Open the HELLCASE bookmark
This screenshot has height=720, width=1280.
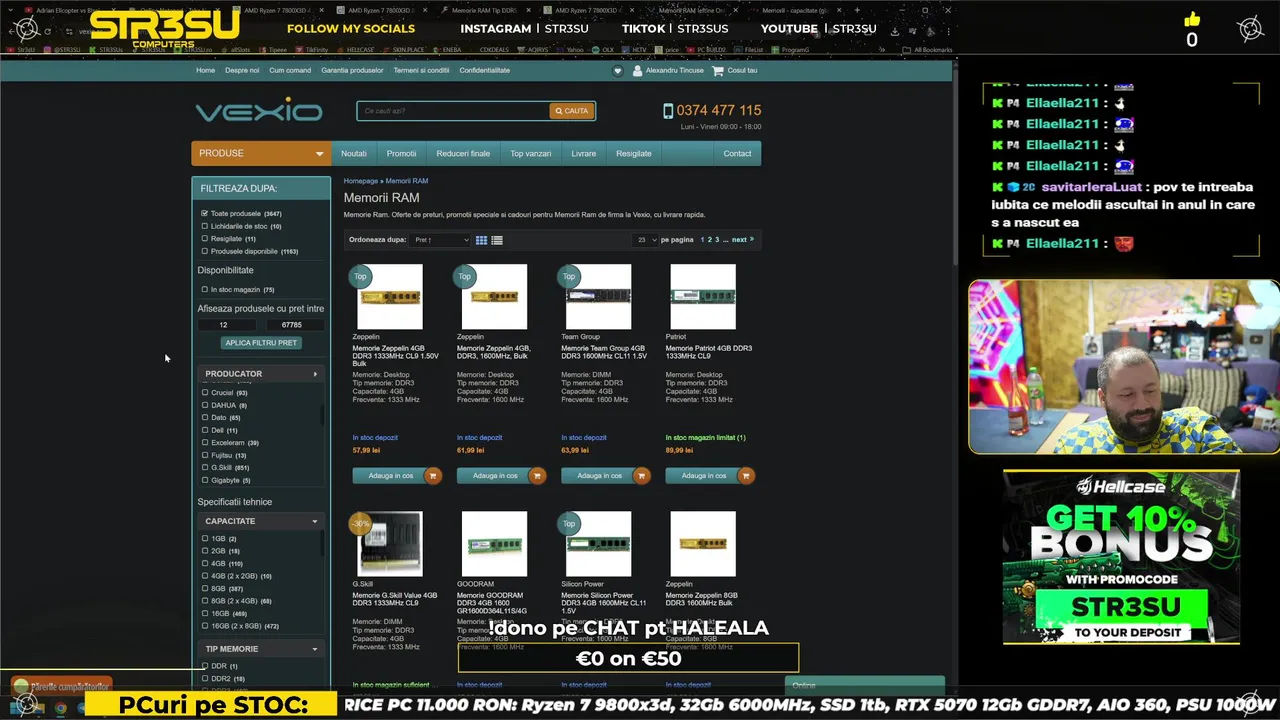click(x=354, y=49)
